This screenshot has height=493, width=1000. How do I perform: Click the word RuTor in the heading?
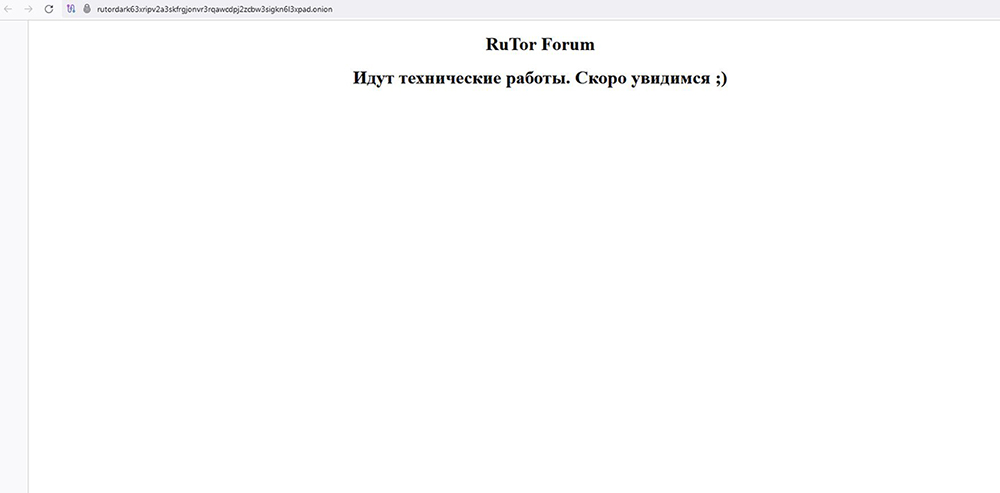tap(511, 45)
